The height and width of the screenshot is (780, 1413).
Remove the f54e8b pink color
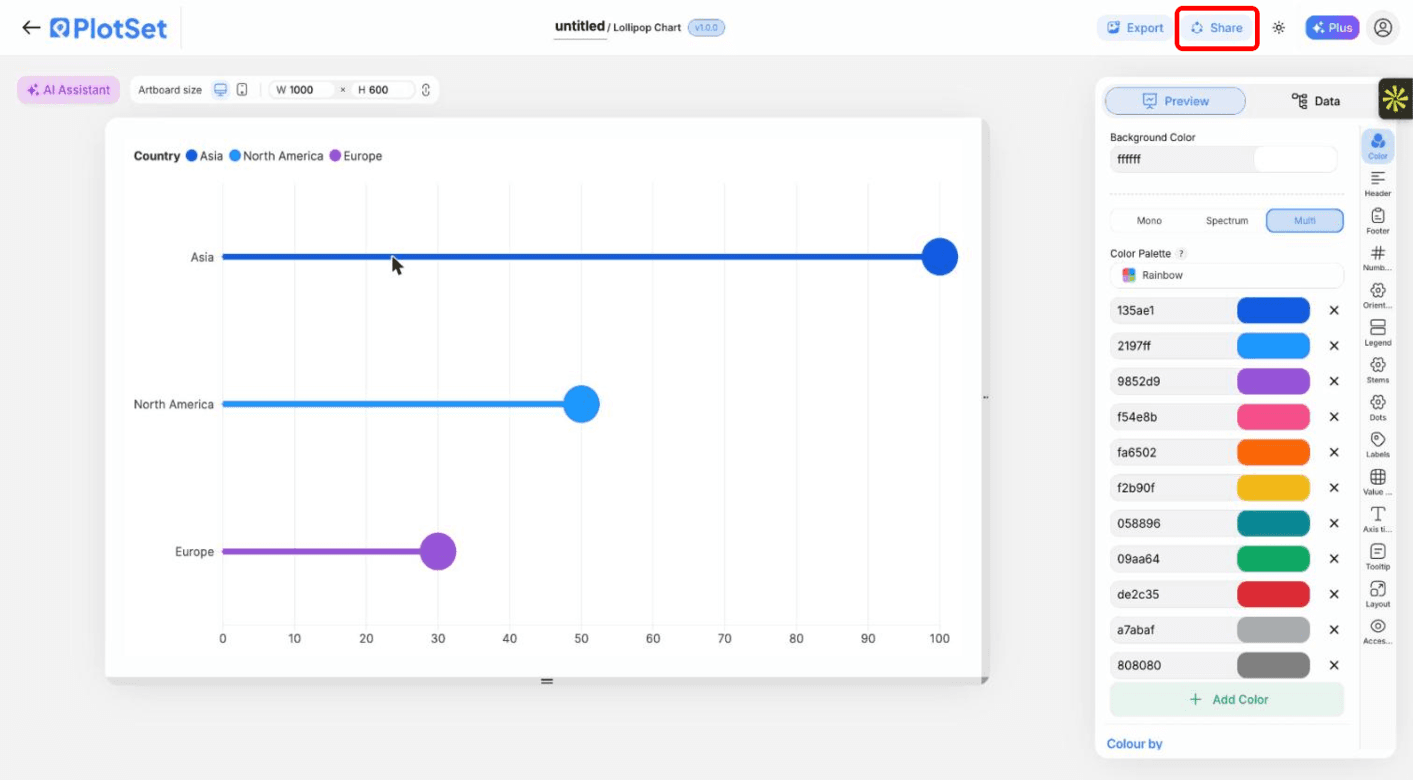[x=1334, y=417]
